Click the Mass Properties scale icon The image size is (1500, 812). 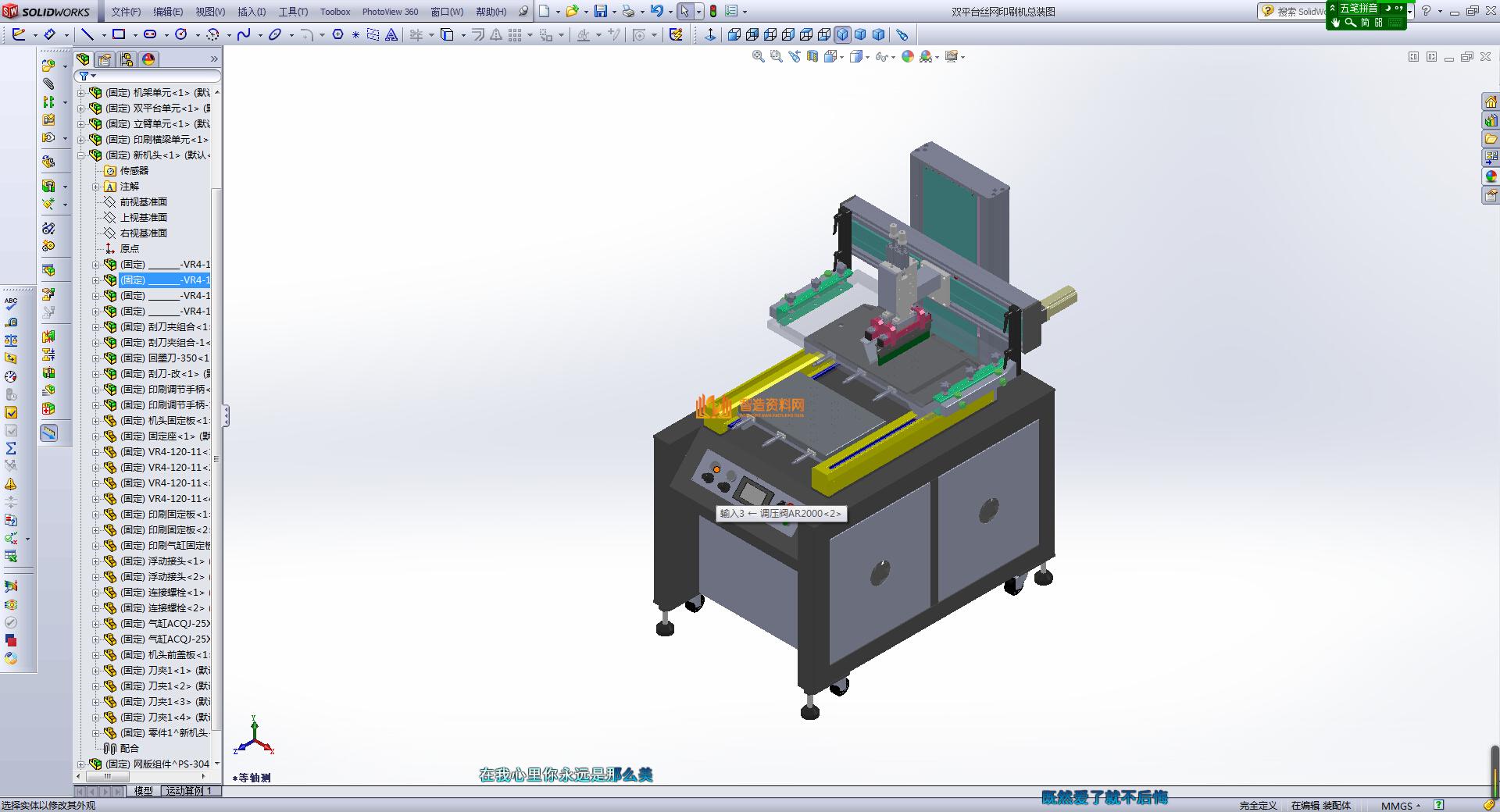pos(11,340)
